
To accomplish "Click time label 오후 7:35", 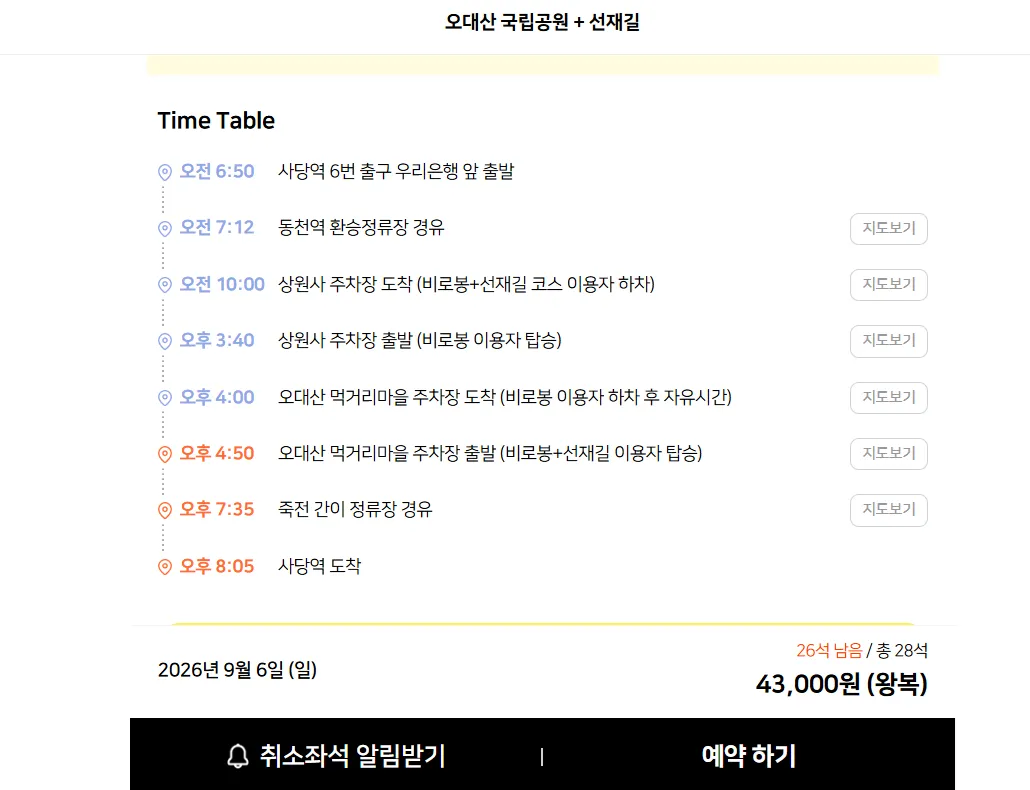I will pyautogui.click(x=217, y=509).
